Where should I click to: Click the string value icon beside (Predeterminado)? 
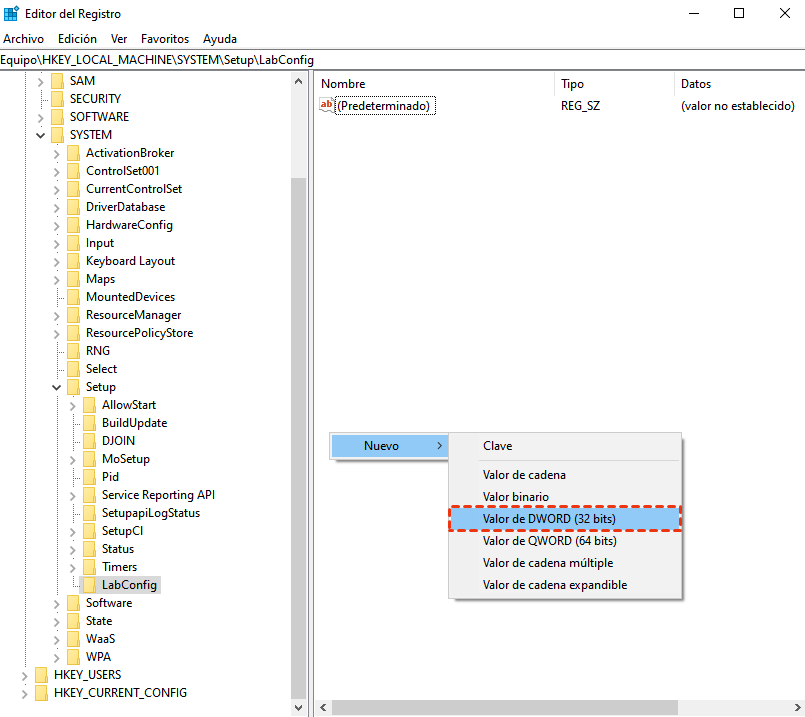coord(326,105)
